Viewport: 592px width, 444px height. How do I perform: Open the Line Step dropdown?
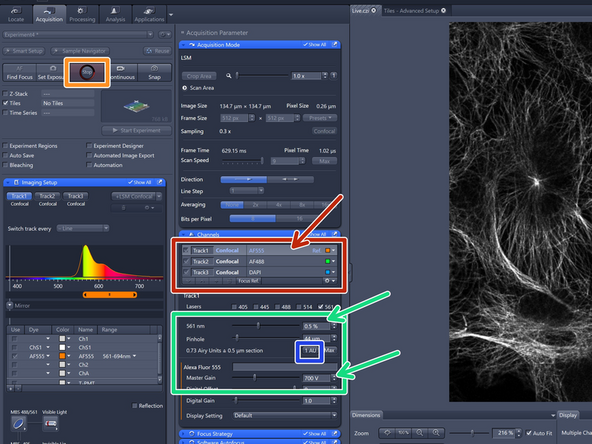(247, 191)
